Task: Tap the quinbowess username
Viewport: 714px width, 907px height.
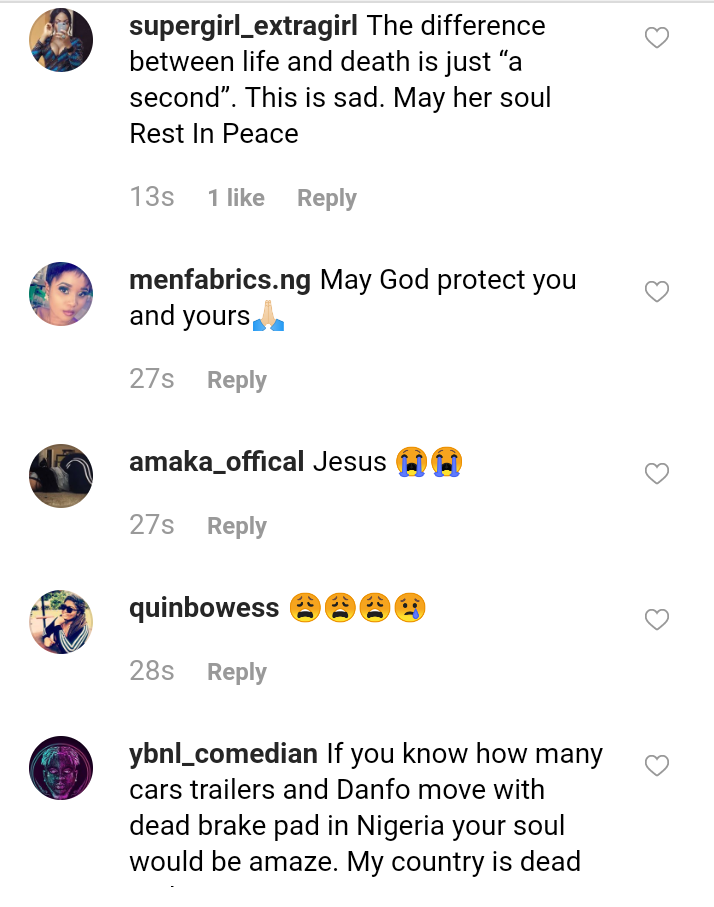Action: click(x=204, y=608)
